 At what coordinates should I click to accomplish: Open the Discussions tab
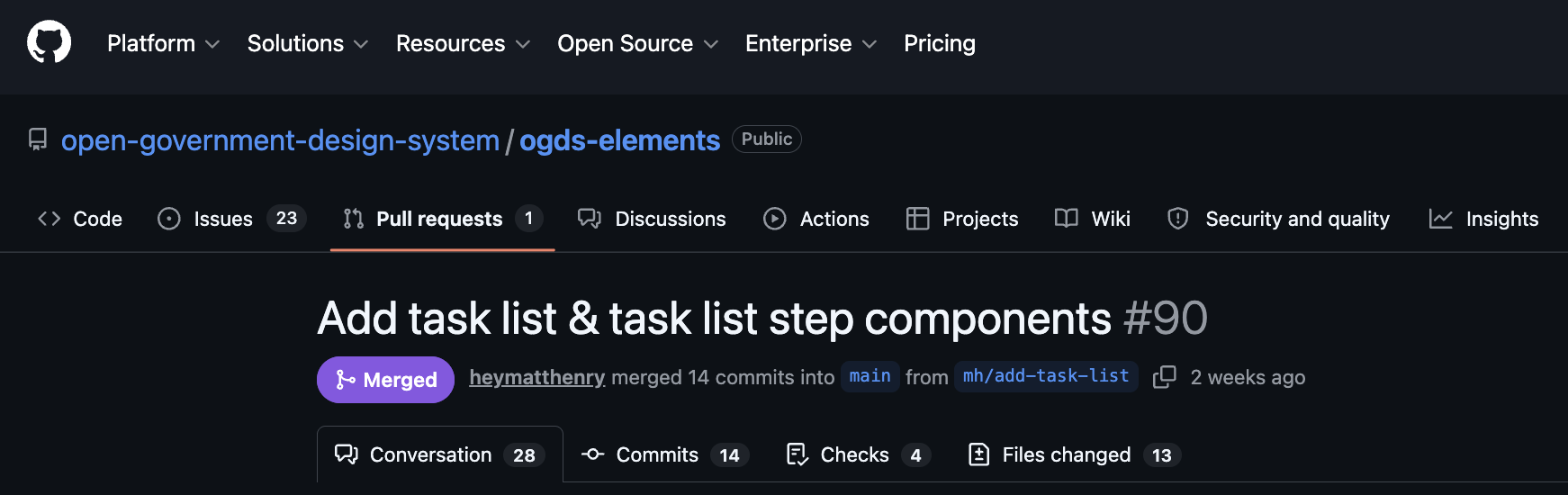[x=652, y=219]
